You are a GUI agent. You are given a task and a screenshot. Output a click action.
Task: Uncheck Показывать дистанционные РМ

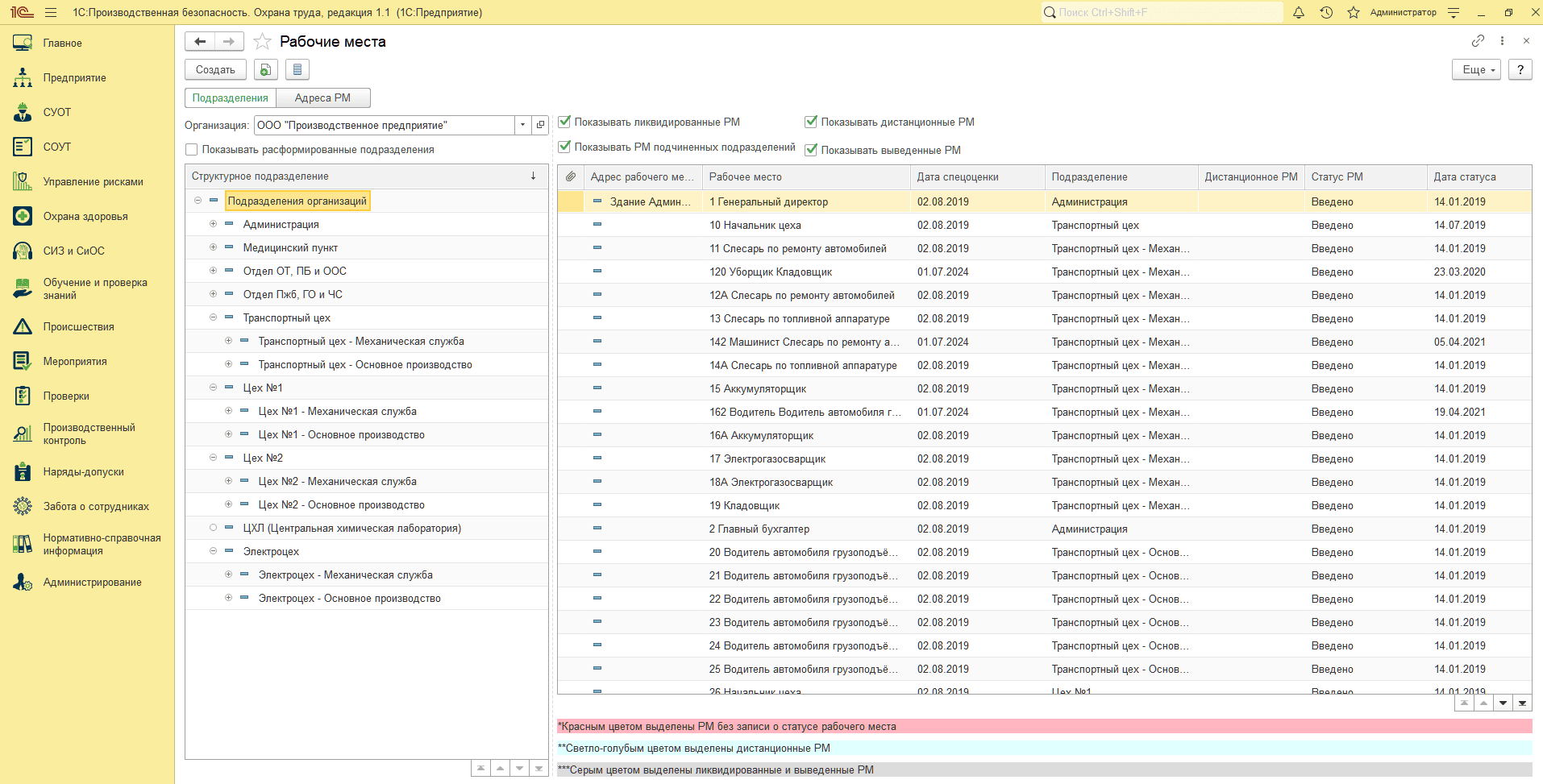(811, 122)
